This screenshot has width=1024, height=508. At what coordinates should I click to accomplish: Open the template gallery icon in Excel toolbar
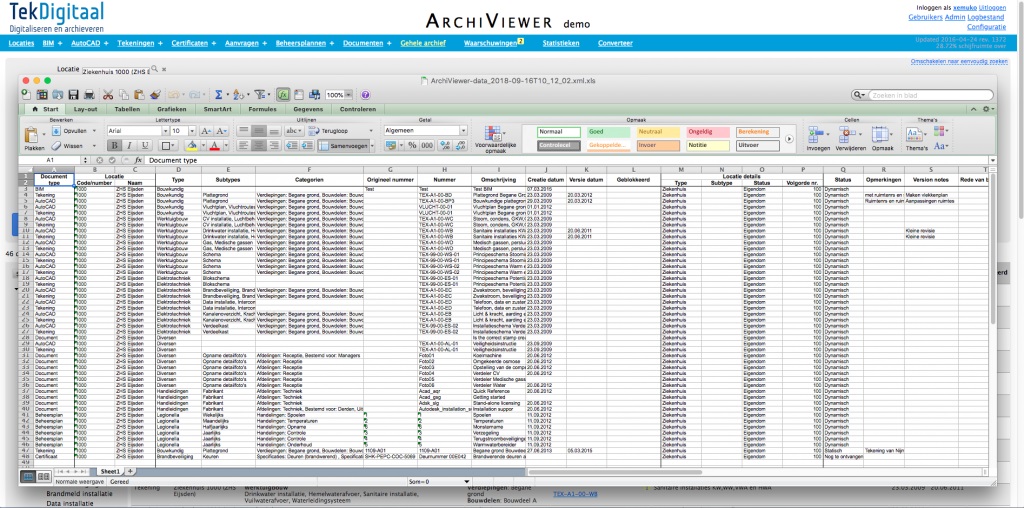(41, 95)
